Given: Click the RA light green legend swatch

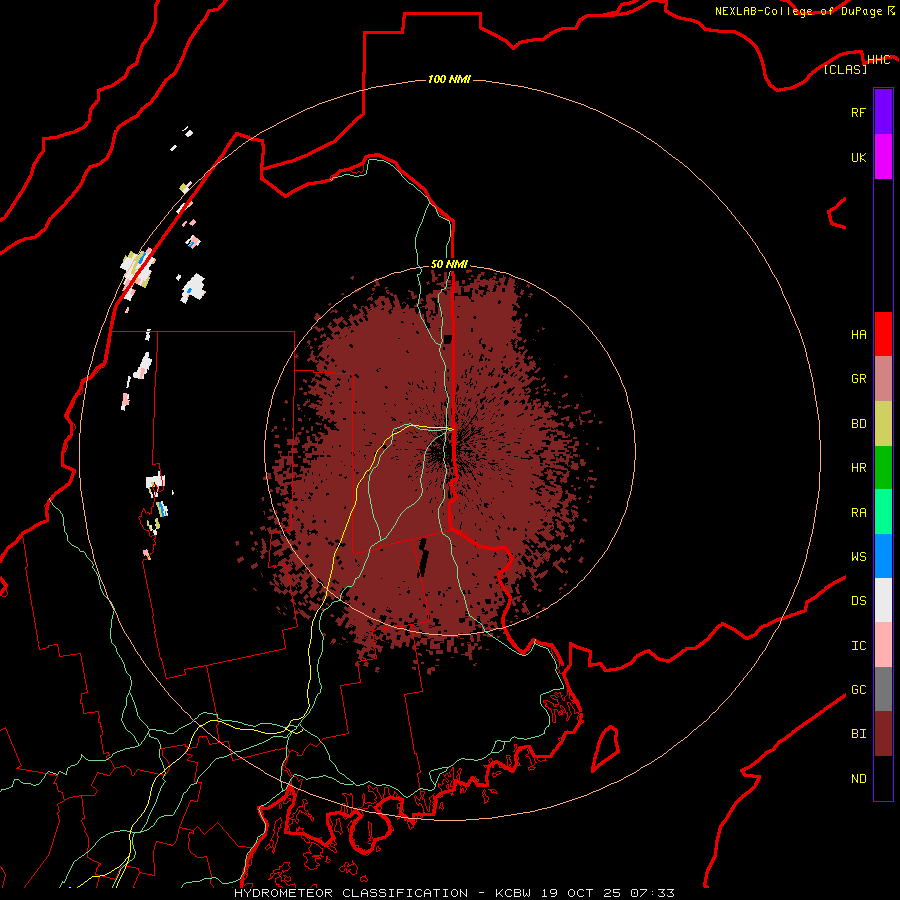Looking at the screenshot, I should click(883, 512).
